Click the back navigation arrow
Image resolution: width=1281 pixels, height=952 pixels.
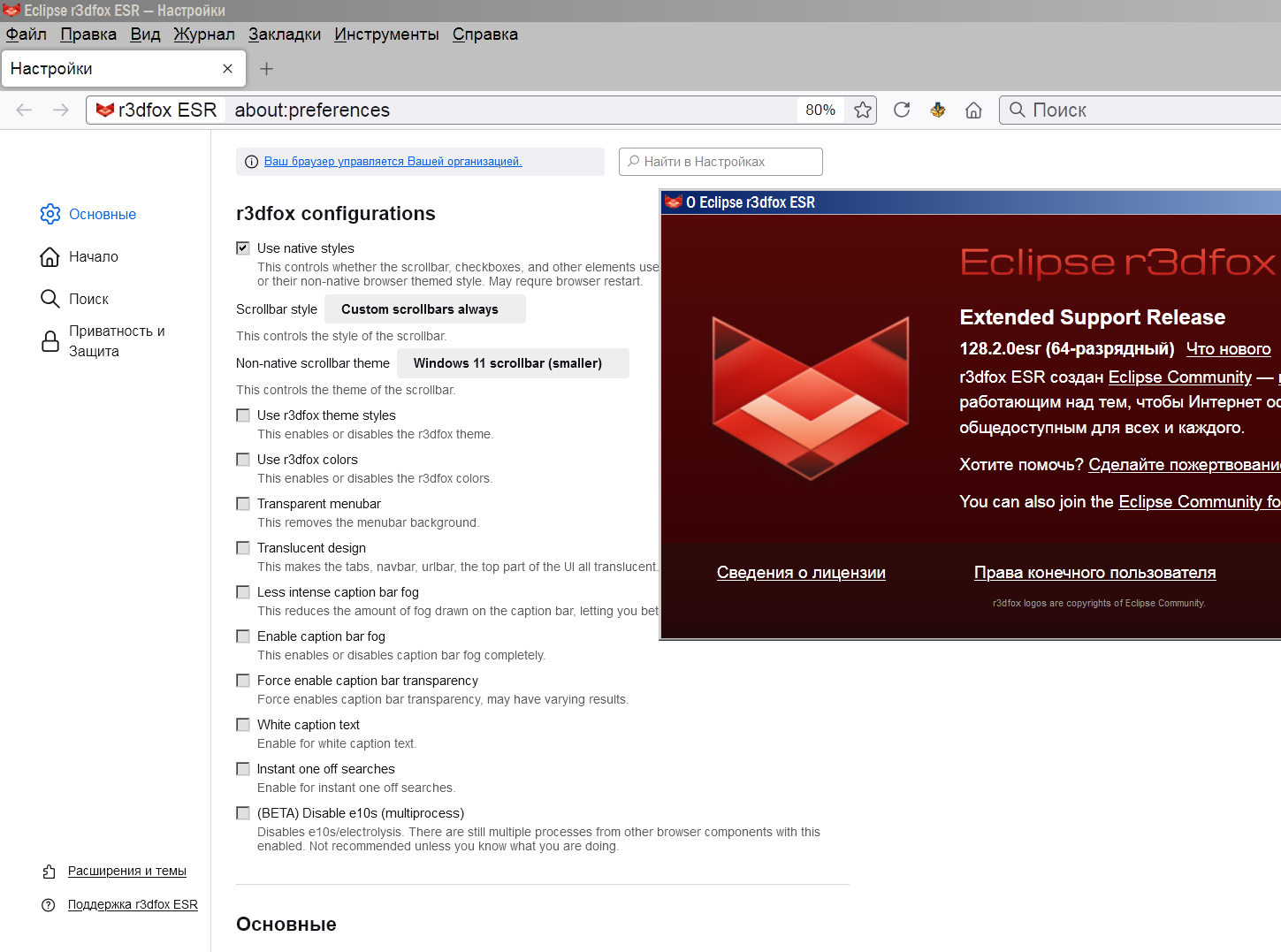pos(24,110)
